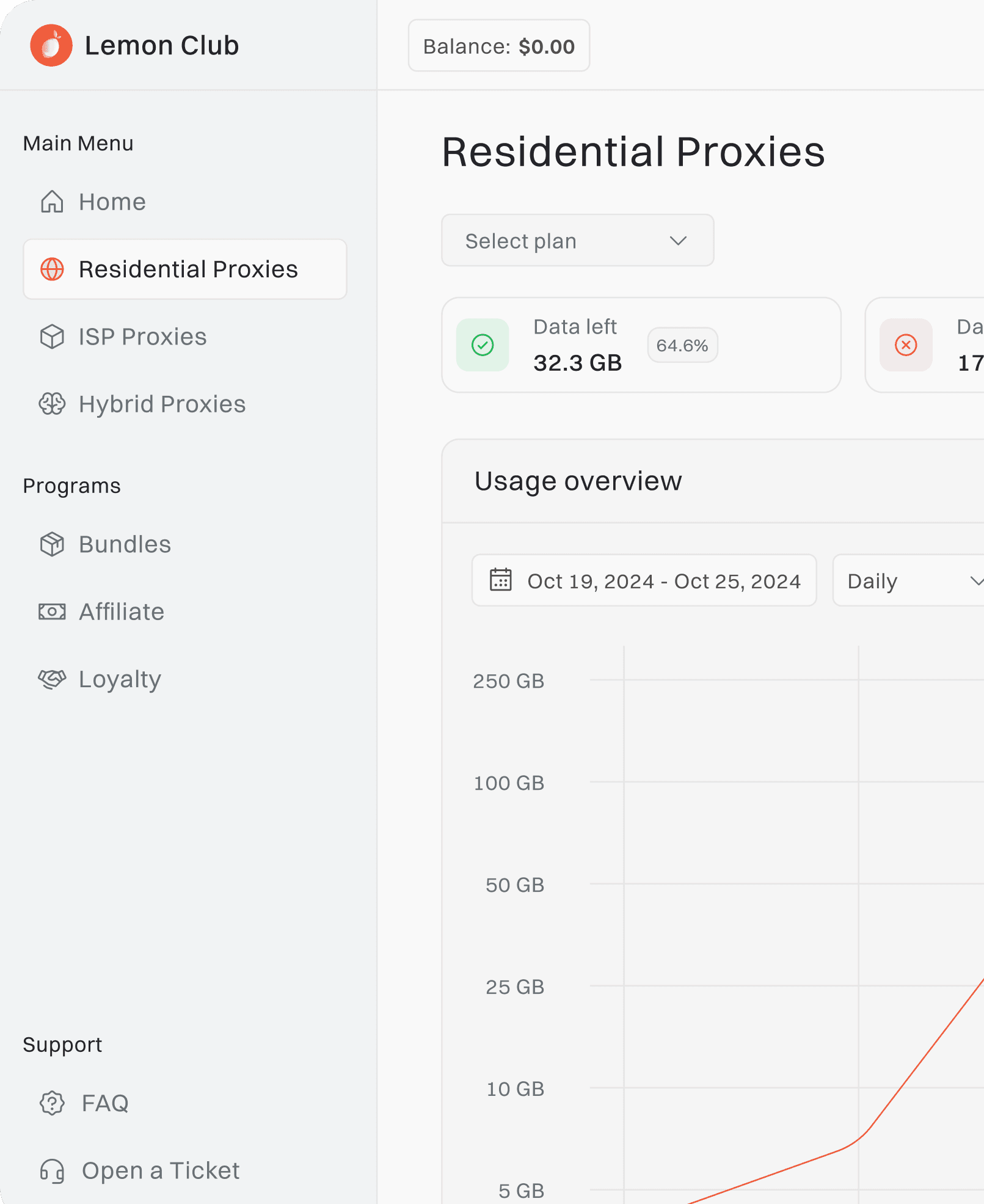Screen dimensions: 984x1204
Task: Click the calendar icon in date range
Action: click(500, 580)
